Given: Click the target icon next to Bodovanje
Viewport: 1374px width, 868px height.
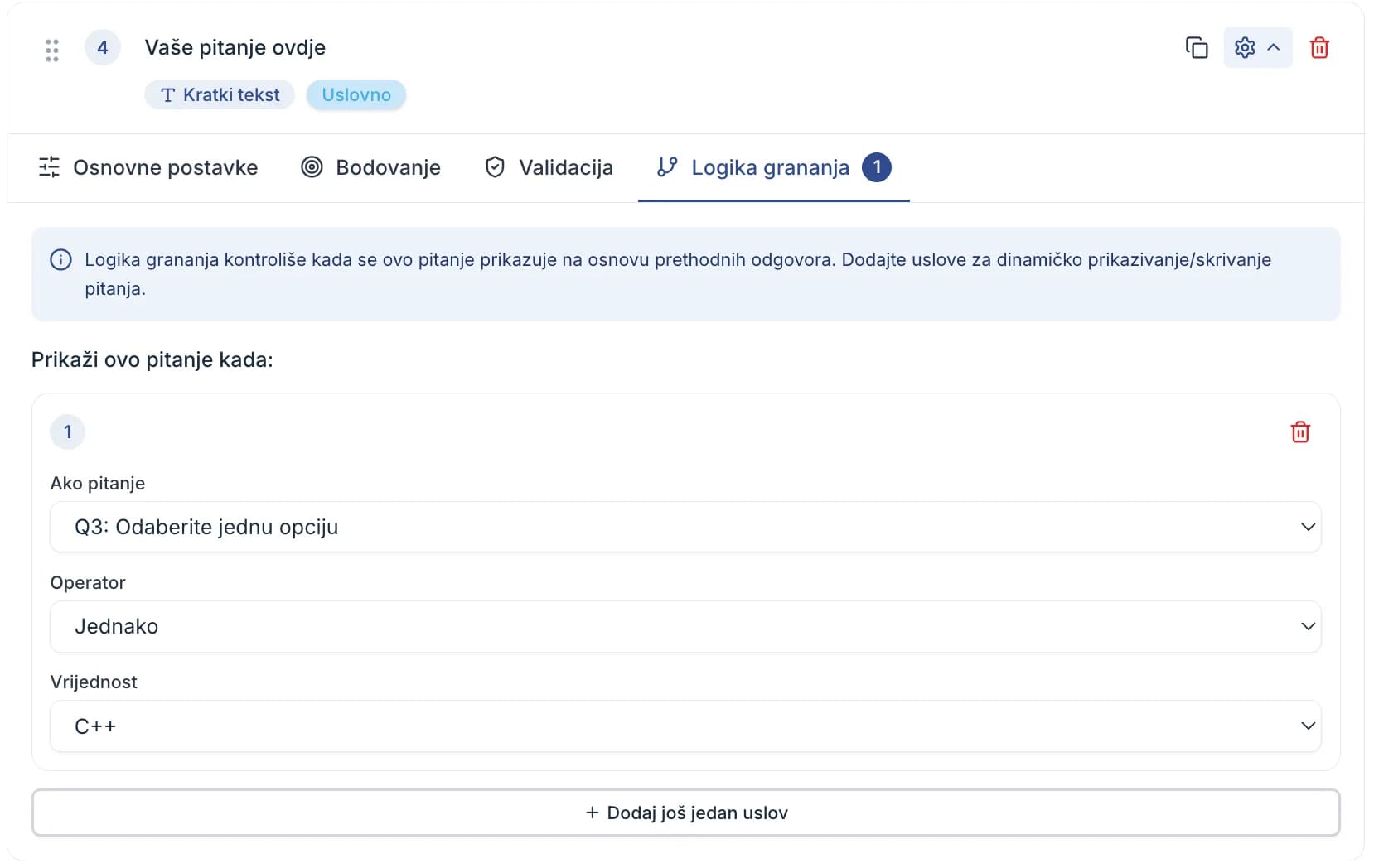Looking at the screenshot, I should point(312,167).
